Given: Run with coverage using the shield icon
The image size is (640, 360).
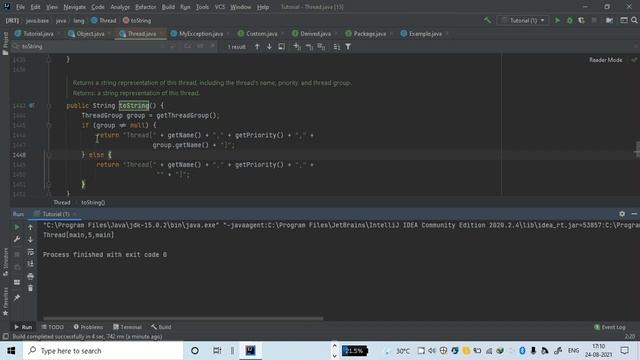Looking at the screenshot, I should [581, 20].
